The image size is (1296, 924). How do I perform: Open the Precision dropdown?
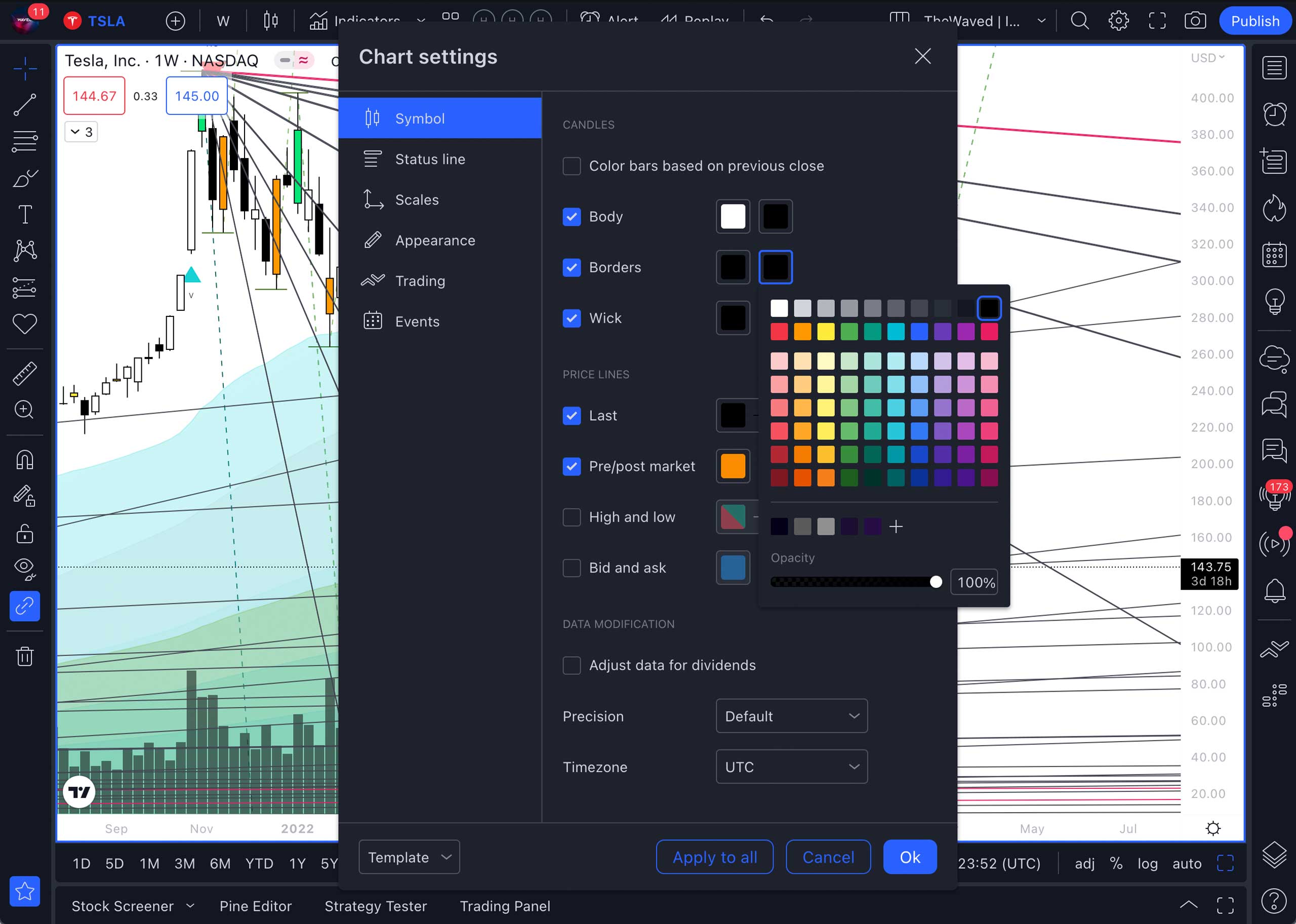click(791, 716)
